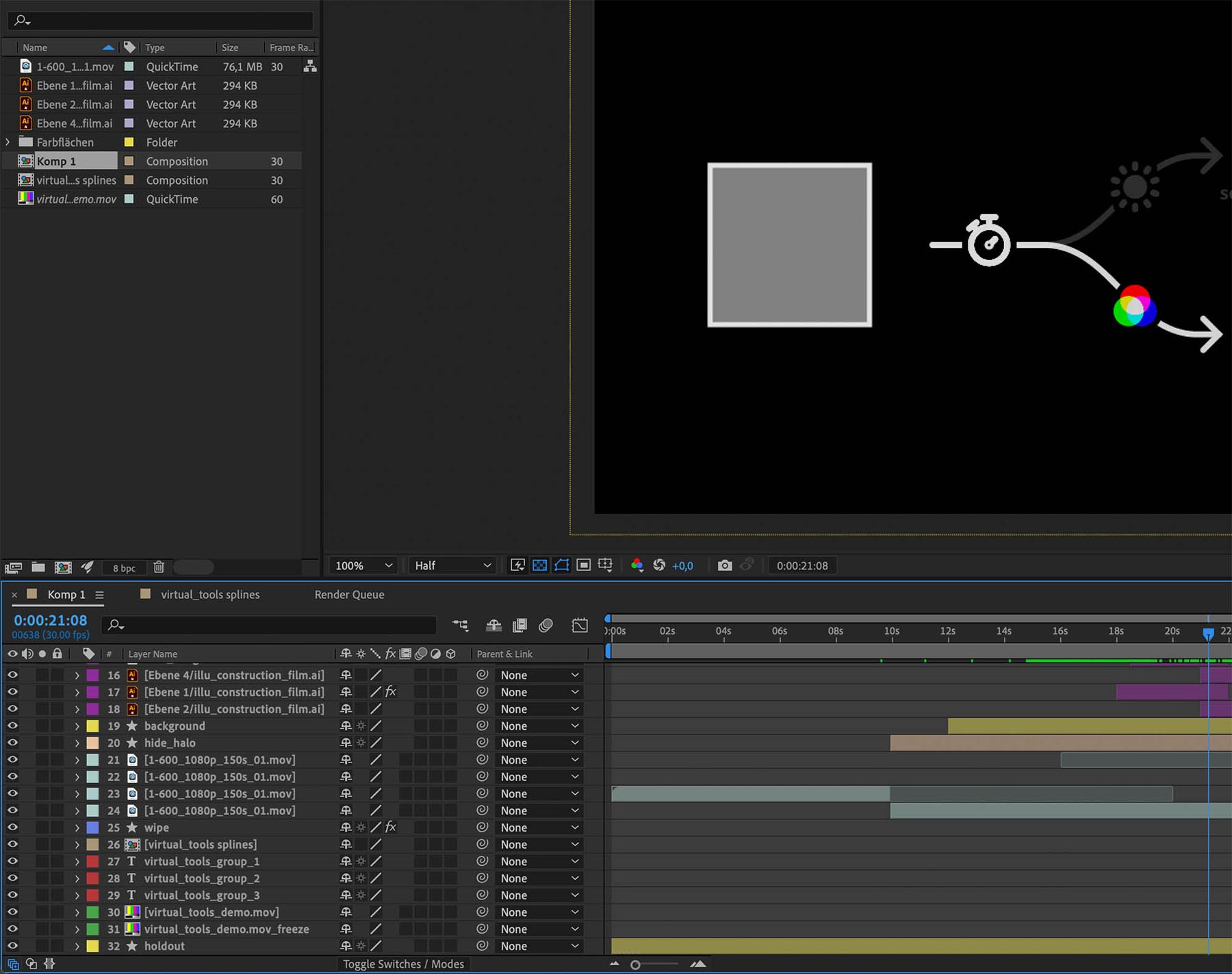The image size is (1232, 974).
Task: Click the +0,0 exposure value
Action: click(682, 566)
